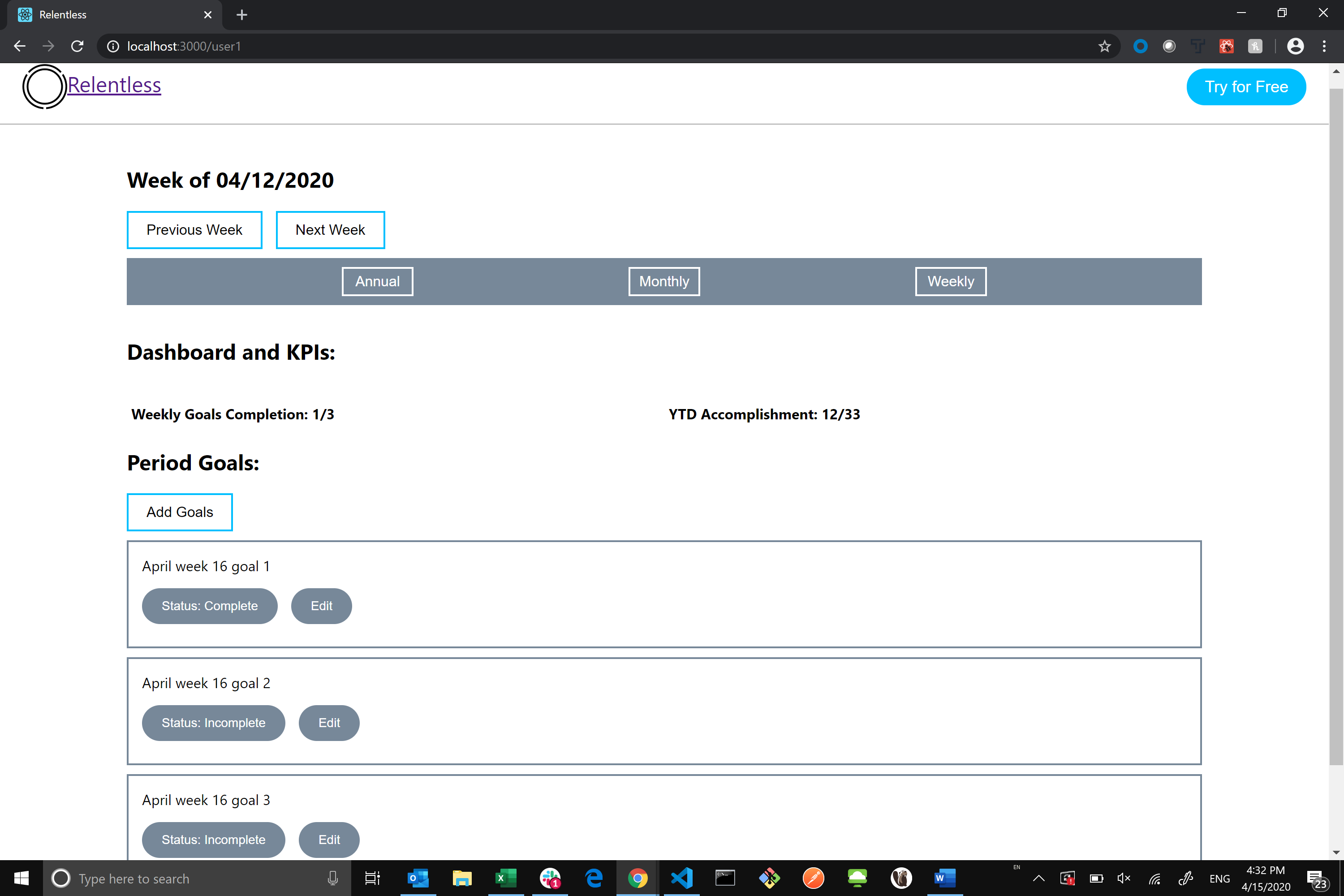The width and height of the screenshot is (1344, 896).
Task: Open Slack from the taskbar
Action: click(x=550, y=878)
